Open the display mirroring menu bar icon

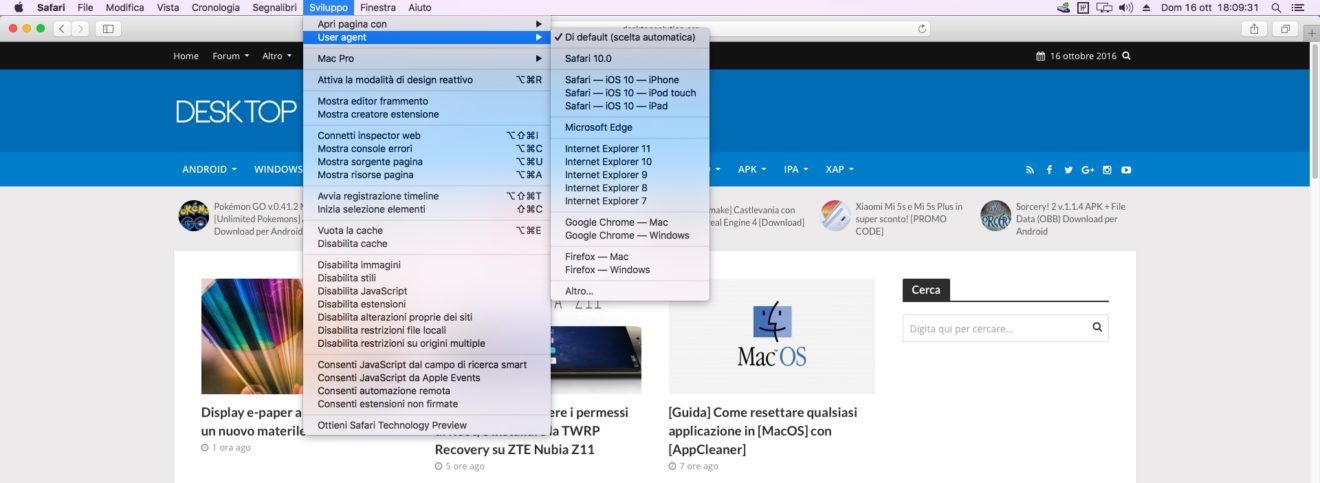click(x=1104, y=7)
